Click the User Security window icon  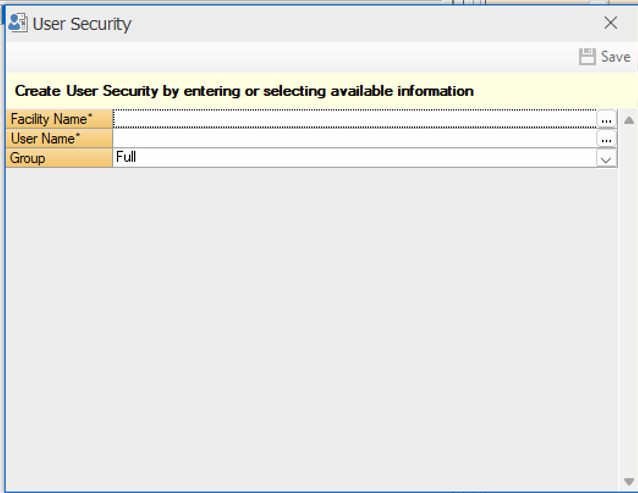point(17,23)
